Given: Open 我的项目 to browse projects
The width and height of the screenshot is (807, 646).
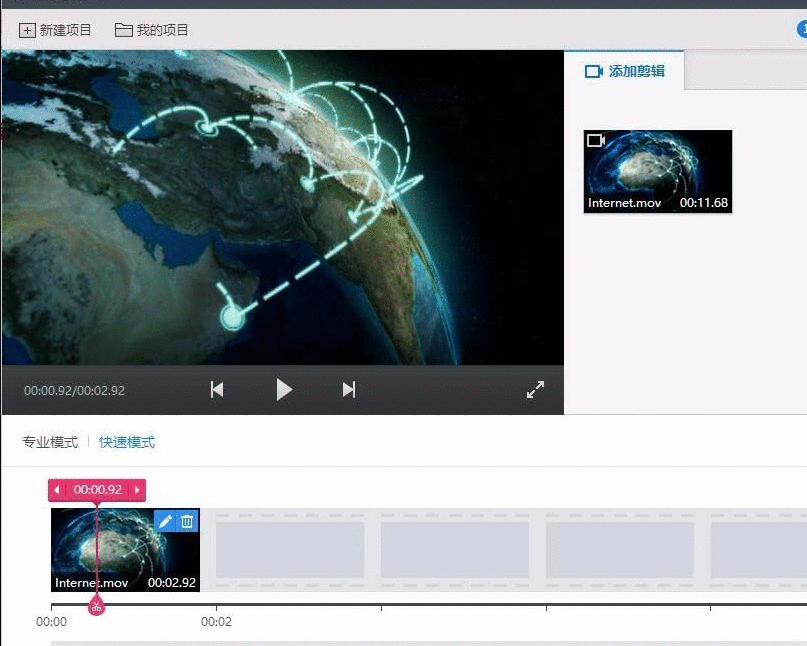Looking at the screenshot, I should coord(150,30).
